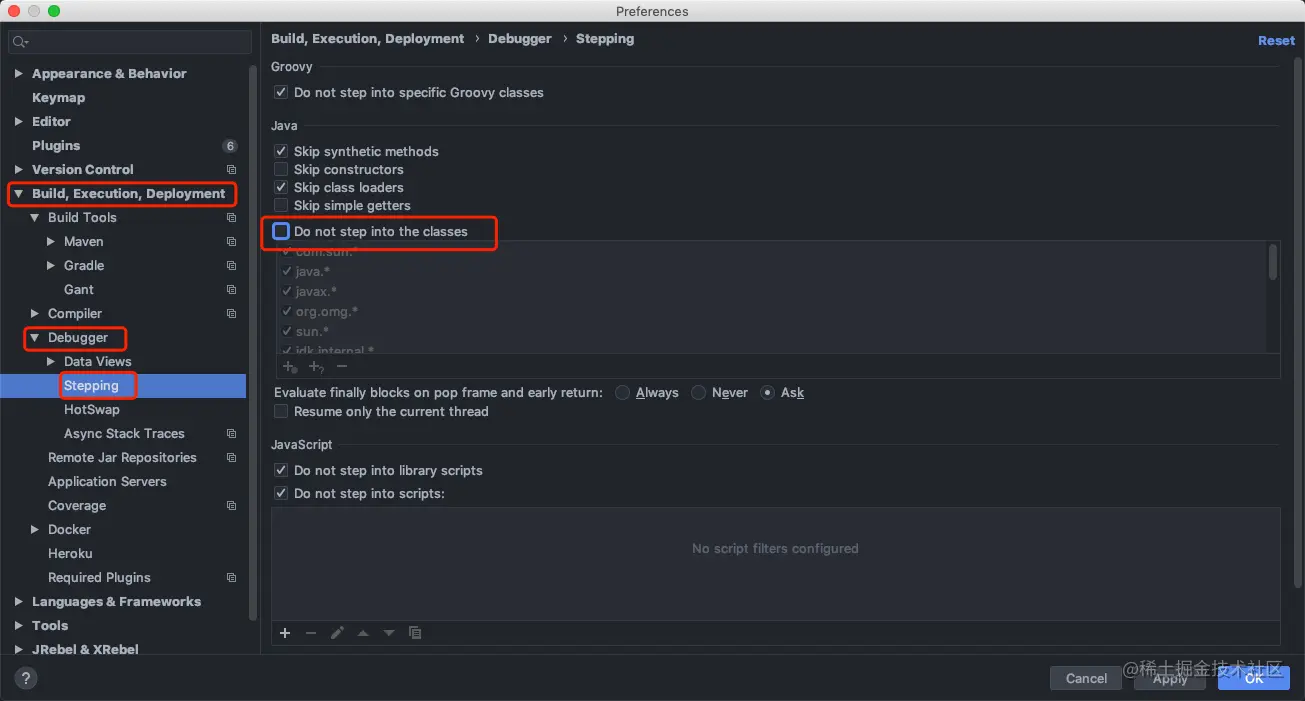Select the Always radio button
This screenshot has width=1305, height=701.
click(623, 393)
